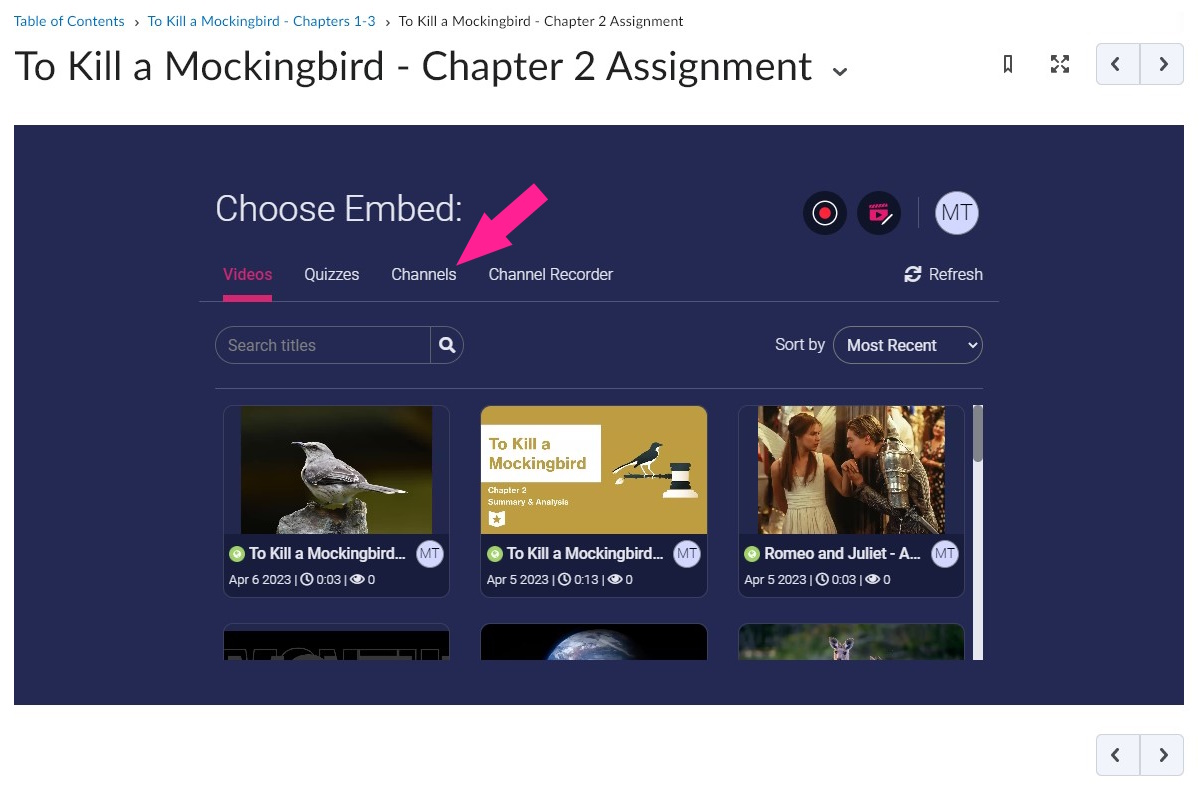Screen dimensions: 1201x786
Task: Click the red record button icon
Action: tap(825, 213)
